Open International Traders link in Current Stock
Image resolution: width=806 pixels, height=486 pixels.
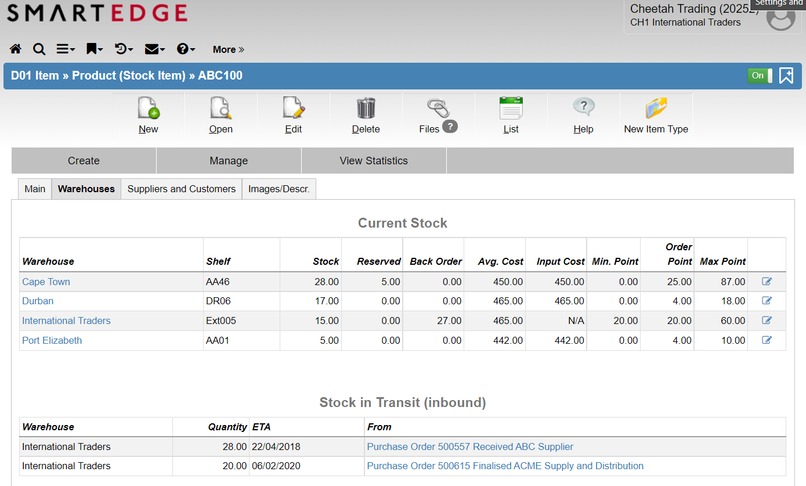[x=66, y=320]
